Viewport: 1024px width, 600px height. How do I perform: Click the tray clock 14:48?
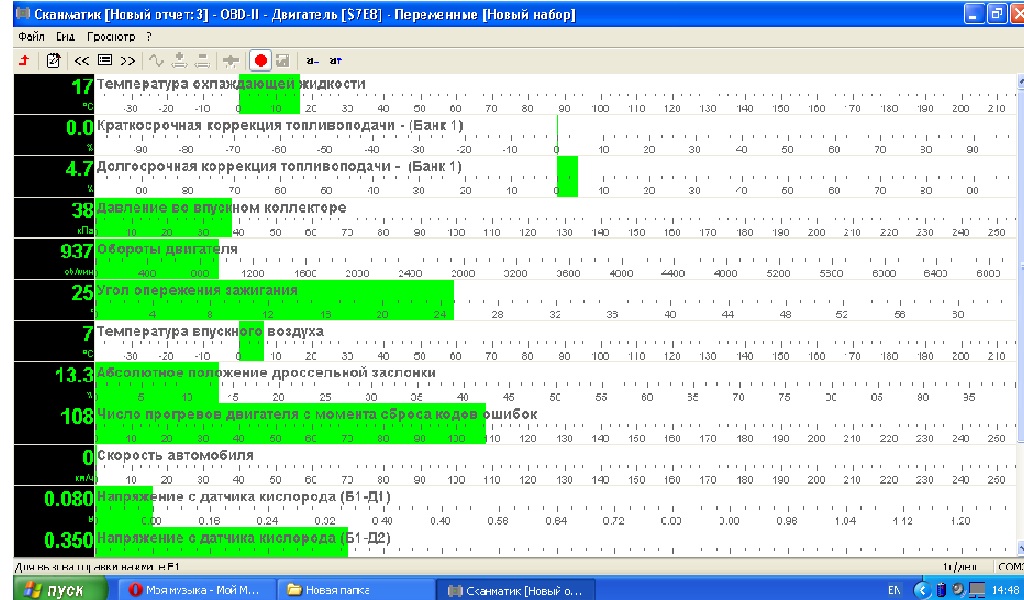pos(1006,590)
